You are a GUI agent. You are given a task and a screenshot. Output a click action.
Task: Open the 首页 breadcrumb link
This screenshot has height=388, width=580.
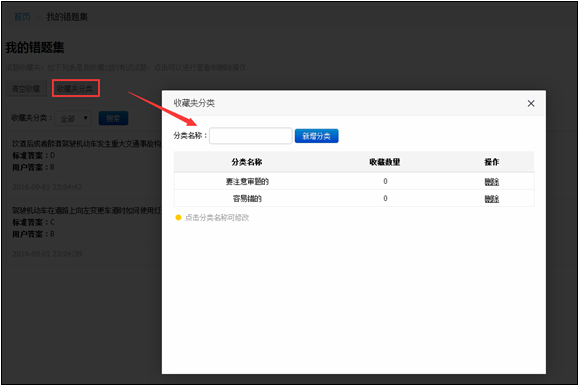click(22, 17)
